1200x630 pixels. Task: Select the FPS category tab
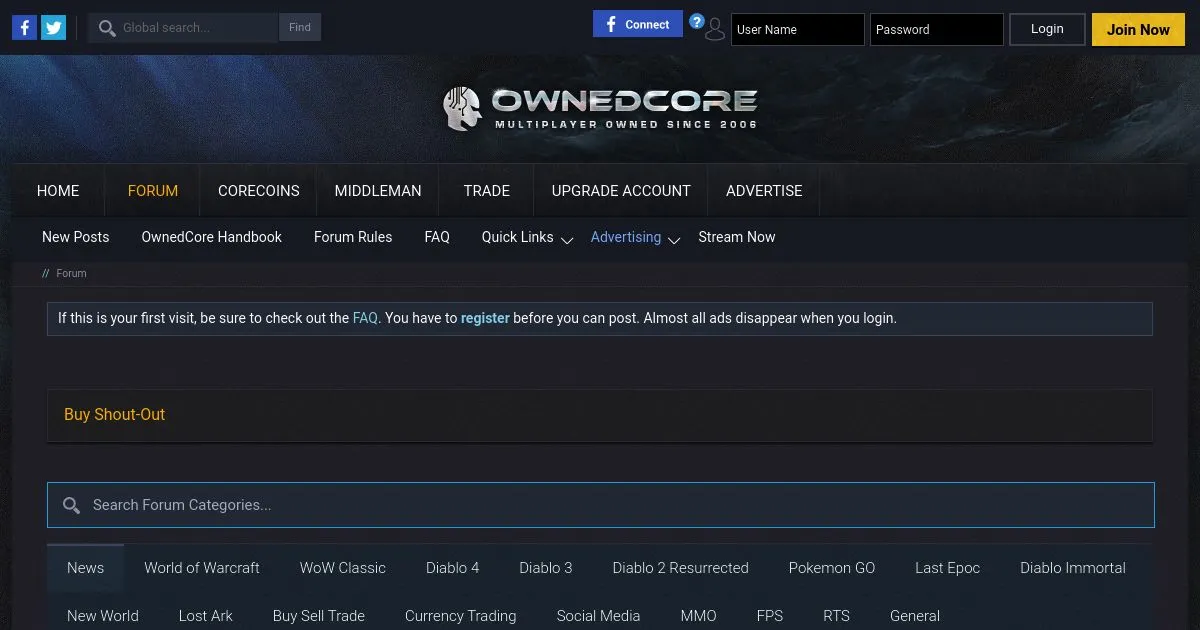pos(770,616)
